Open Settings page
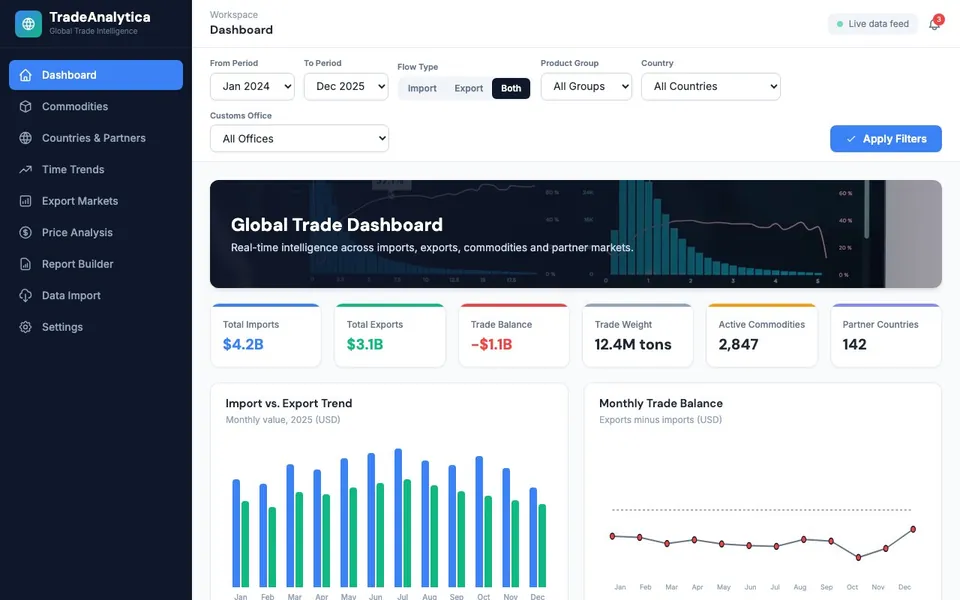Viewport: 960px width, 600px height. tap(96, 327)
